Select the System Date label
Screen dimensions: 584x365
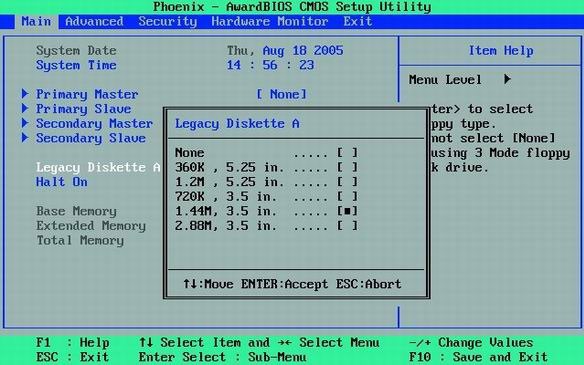pyautogui.click(x=76, y=50)
